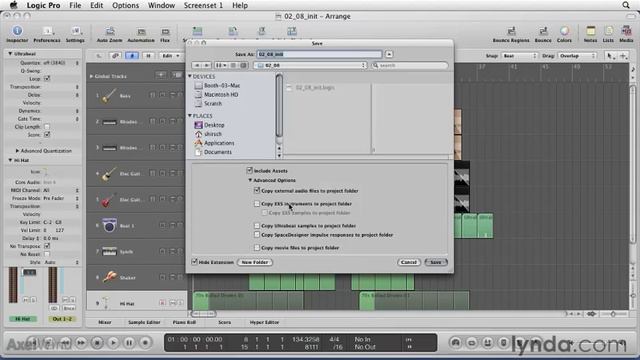
Task: Open the Media panel icon
Action: click(626, 31)
